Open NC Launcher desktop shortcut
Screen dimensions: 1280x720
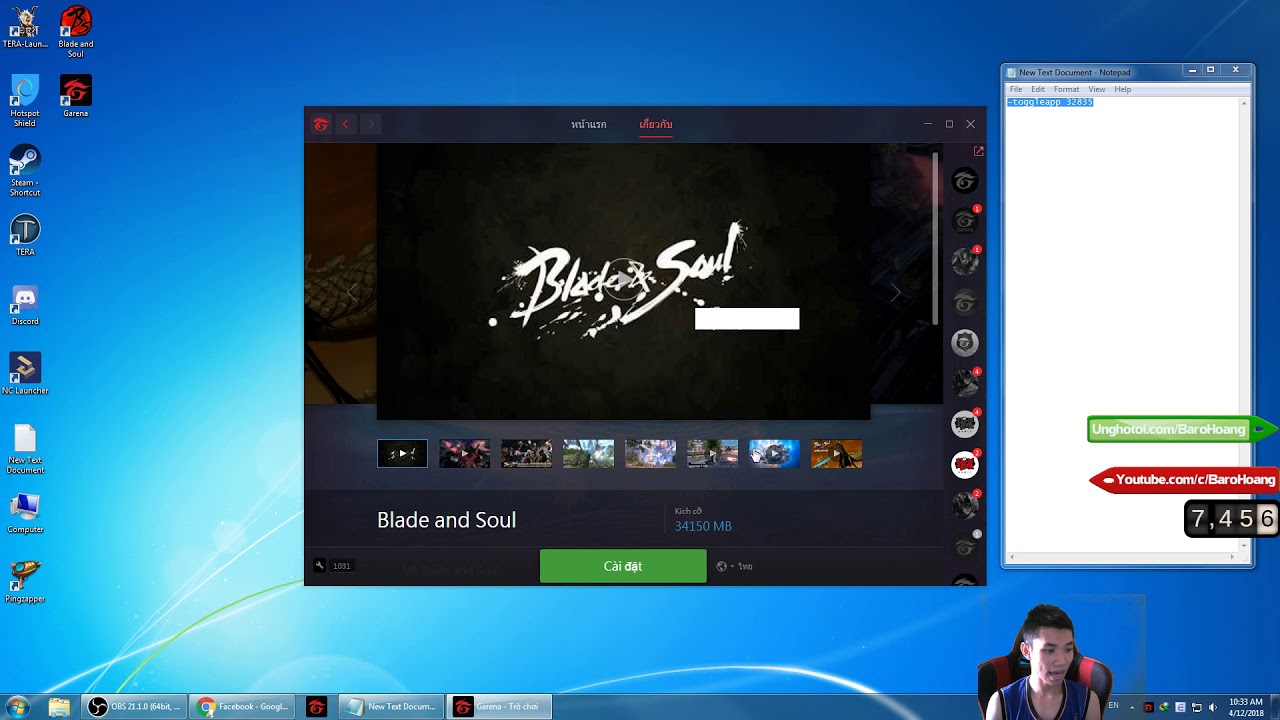(x=25, y=373)
